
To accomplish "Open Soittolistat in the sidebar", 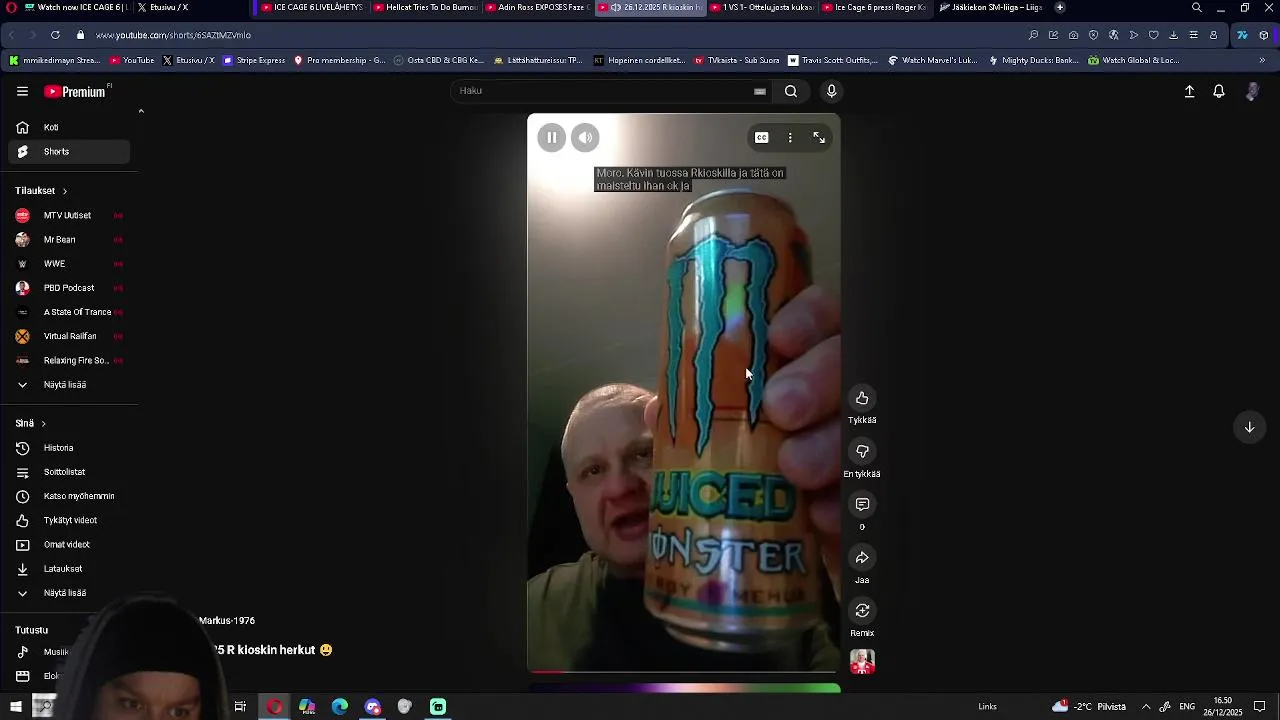I will [x=69, y=472].
